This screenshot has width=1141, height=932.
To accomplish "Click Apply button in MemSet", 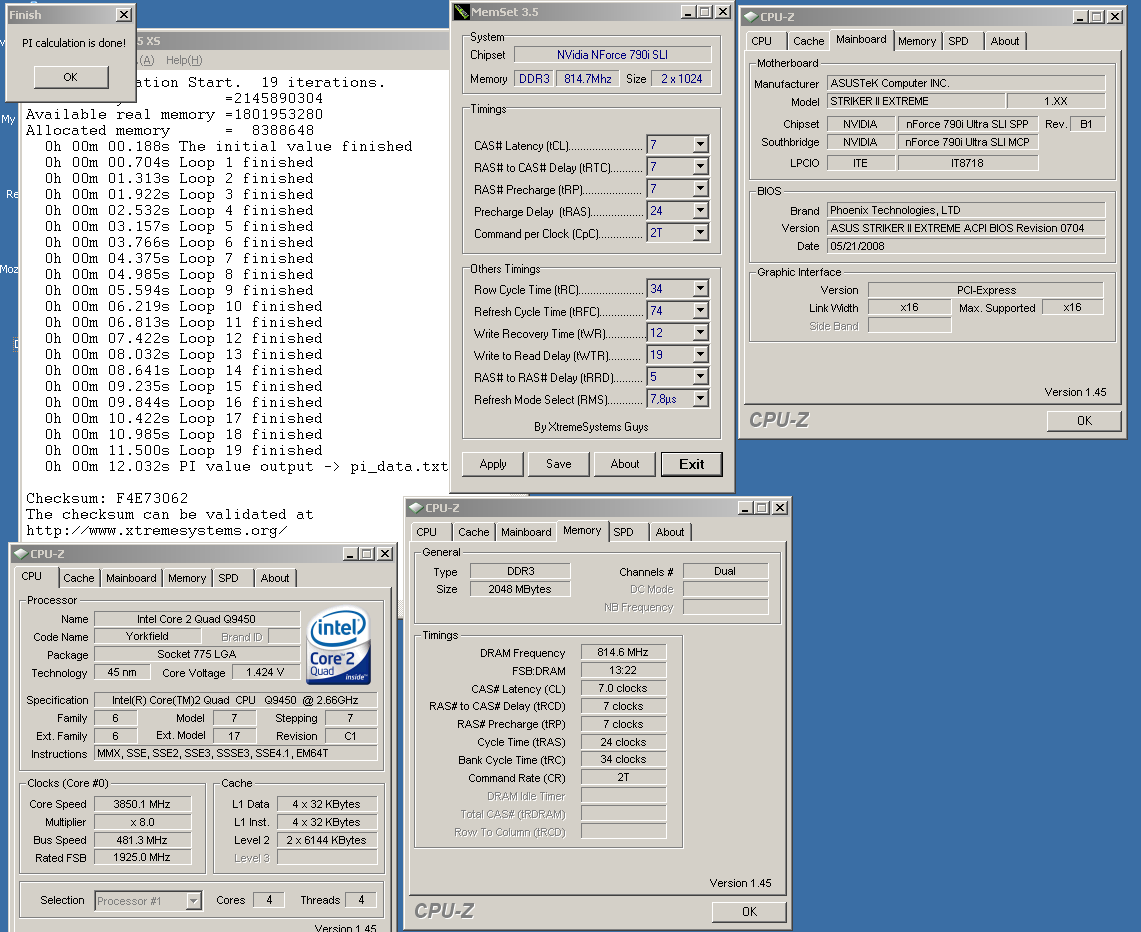I will (493, 464).
